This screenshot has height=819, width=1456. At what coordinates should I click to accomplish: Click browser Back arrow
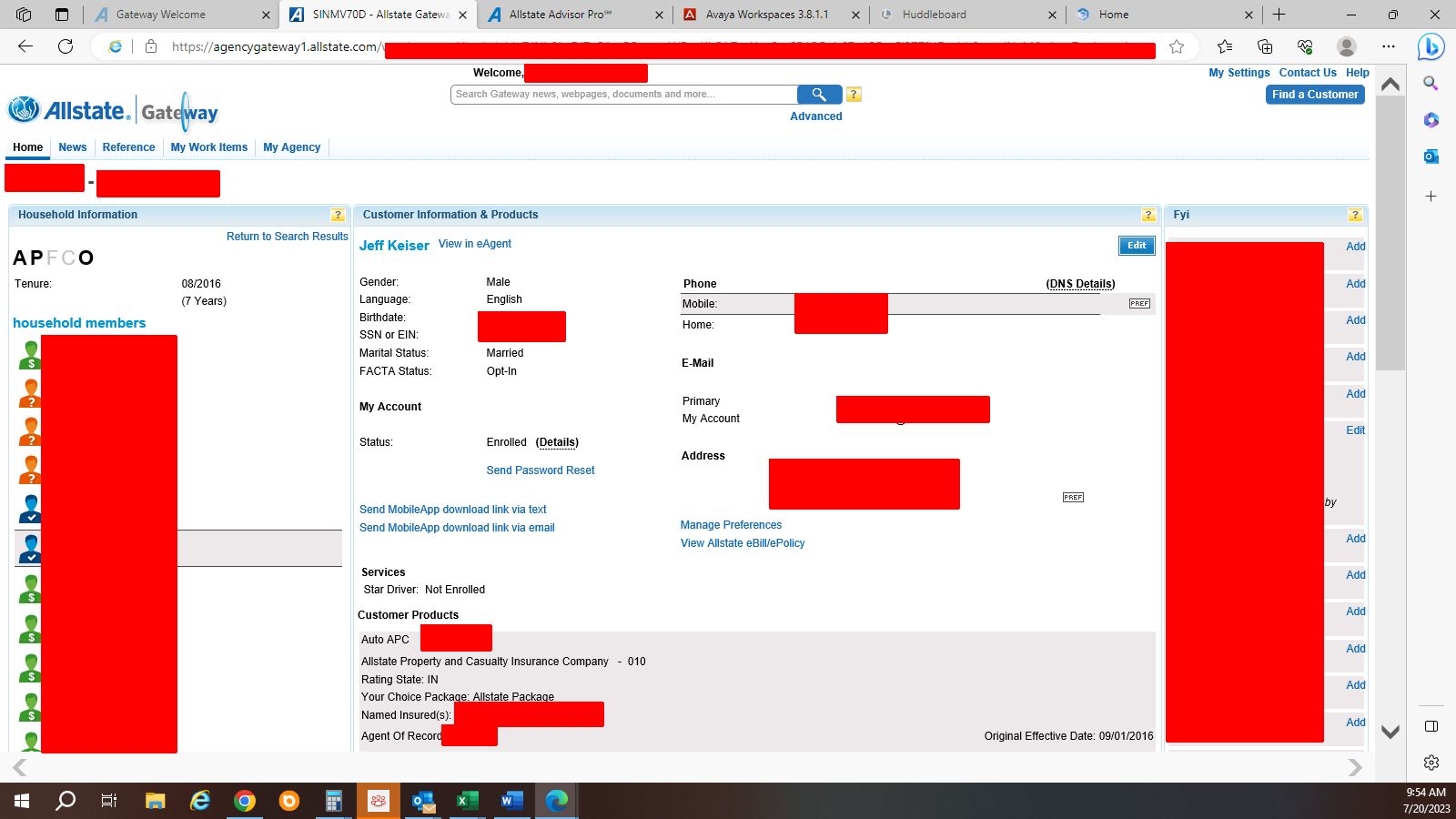click(25, 46)
